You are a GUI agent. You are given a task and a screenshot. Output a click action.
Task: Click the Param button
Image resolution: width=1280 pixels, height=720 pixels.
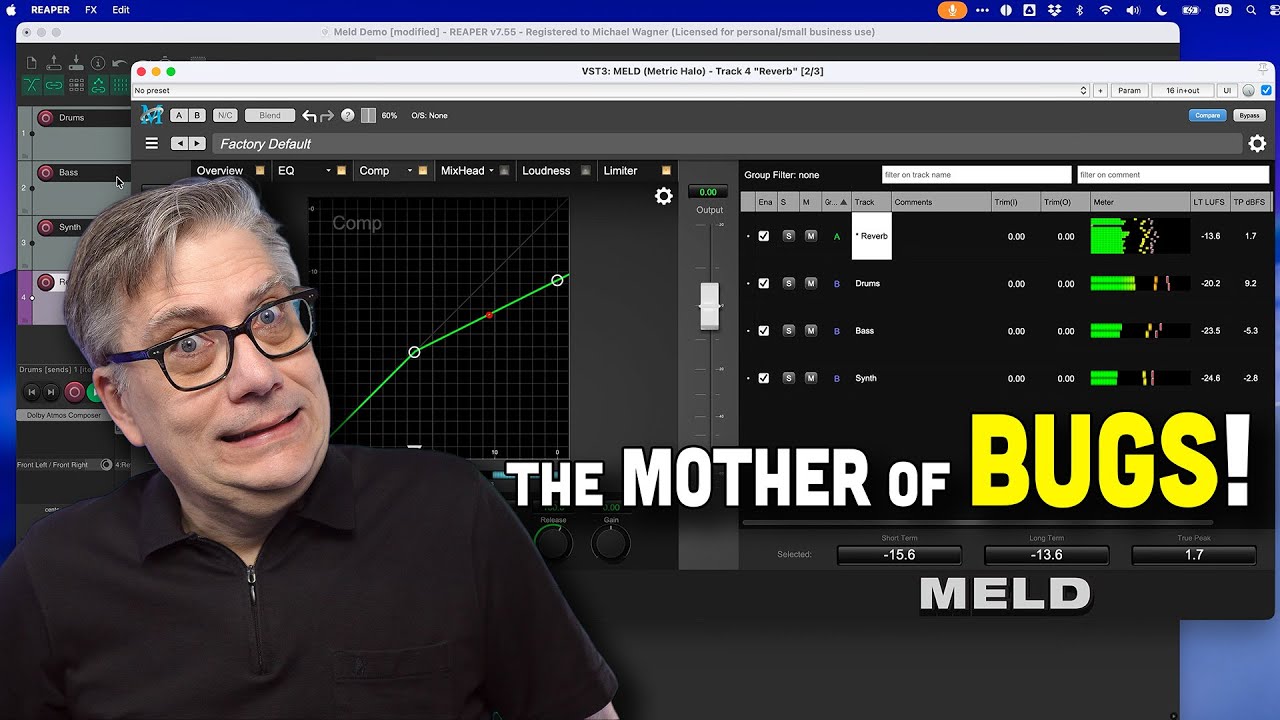[1129, 91]
